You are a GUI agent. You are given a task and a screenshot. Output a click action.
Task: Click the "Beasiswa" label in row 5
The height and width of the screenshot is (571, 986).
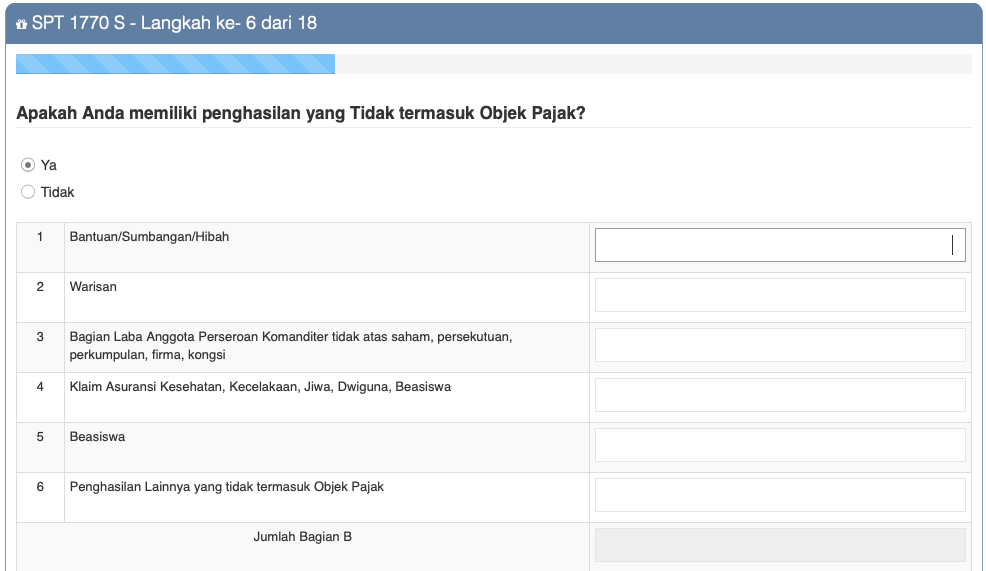coord(97,437)
